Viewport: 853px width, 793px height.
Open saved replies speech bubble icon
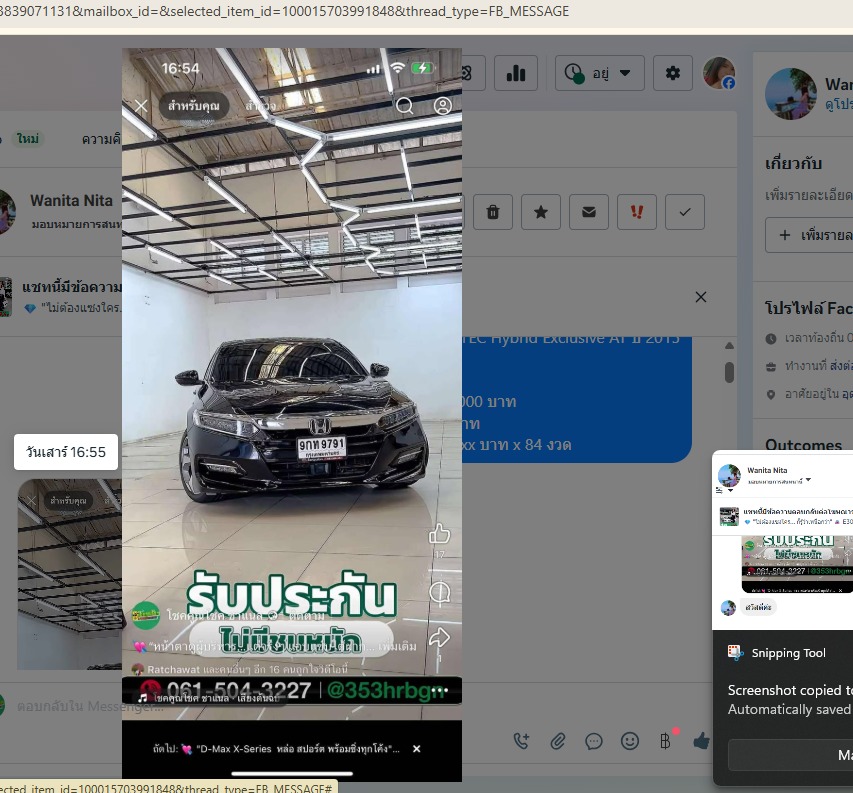(x=594, y=741)
